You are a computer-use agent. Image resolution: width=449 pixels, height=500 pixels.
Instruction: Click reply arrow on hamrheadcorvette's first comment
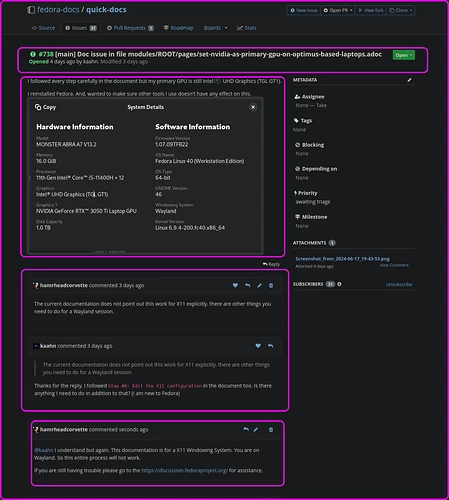(247, 285)
